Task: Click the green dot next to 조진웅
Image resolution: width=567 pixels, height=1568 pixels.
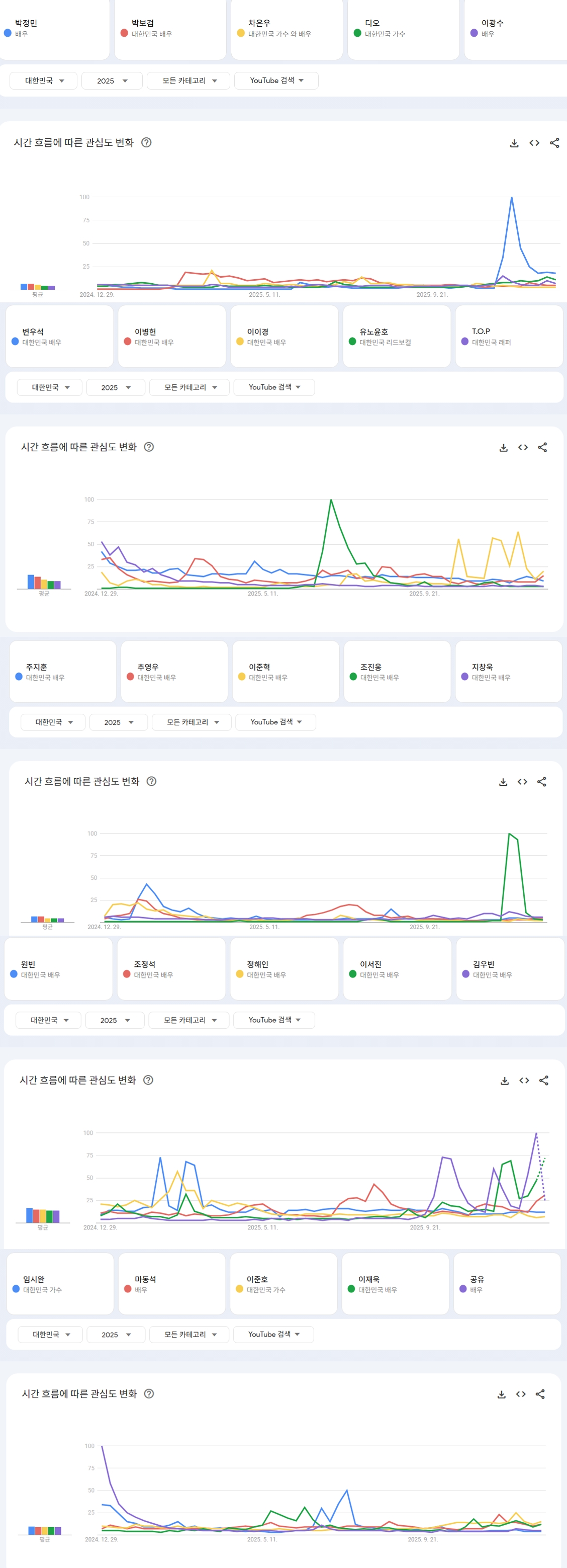Action: click(353, 677)
